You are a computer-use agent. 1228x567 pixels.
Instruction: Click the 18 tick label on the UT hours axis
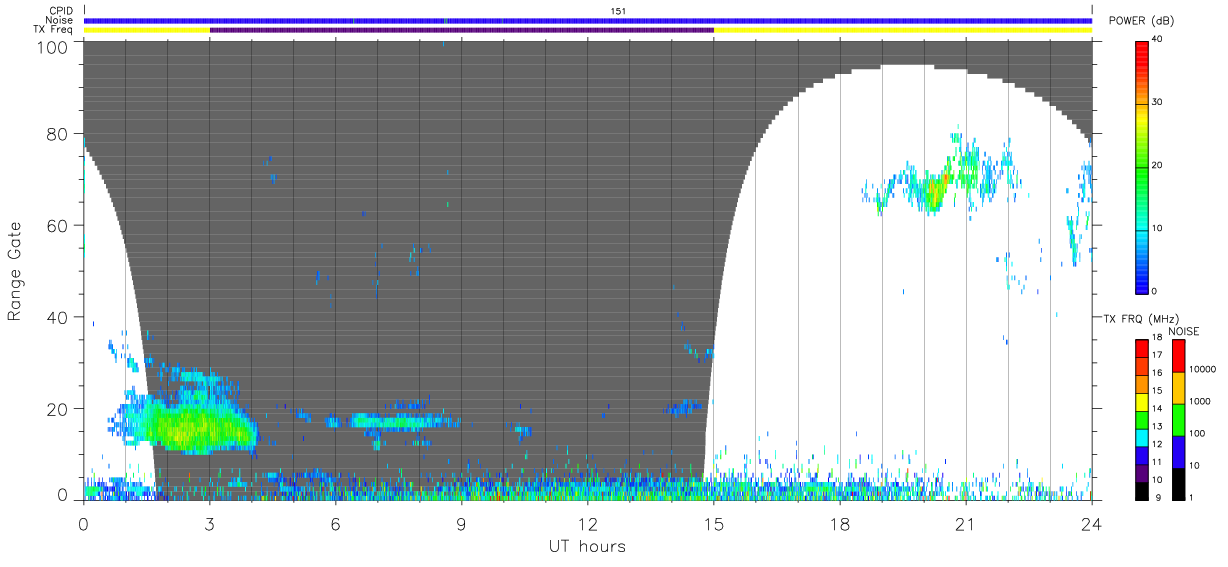(840, 524)
